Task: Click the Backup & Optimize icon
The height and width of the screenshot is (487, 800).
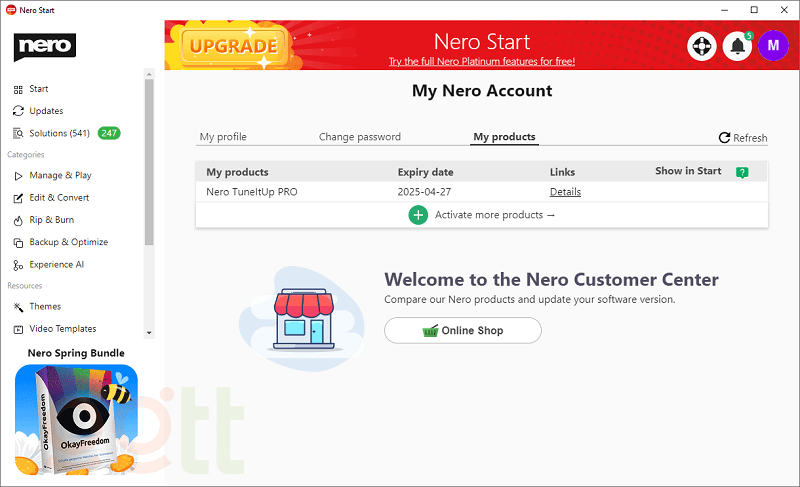Action: tap(18, 243)
